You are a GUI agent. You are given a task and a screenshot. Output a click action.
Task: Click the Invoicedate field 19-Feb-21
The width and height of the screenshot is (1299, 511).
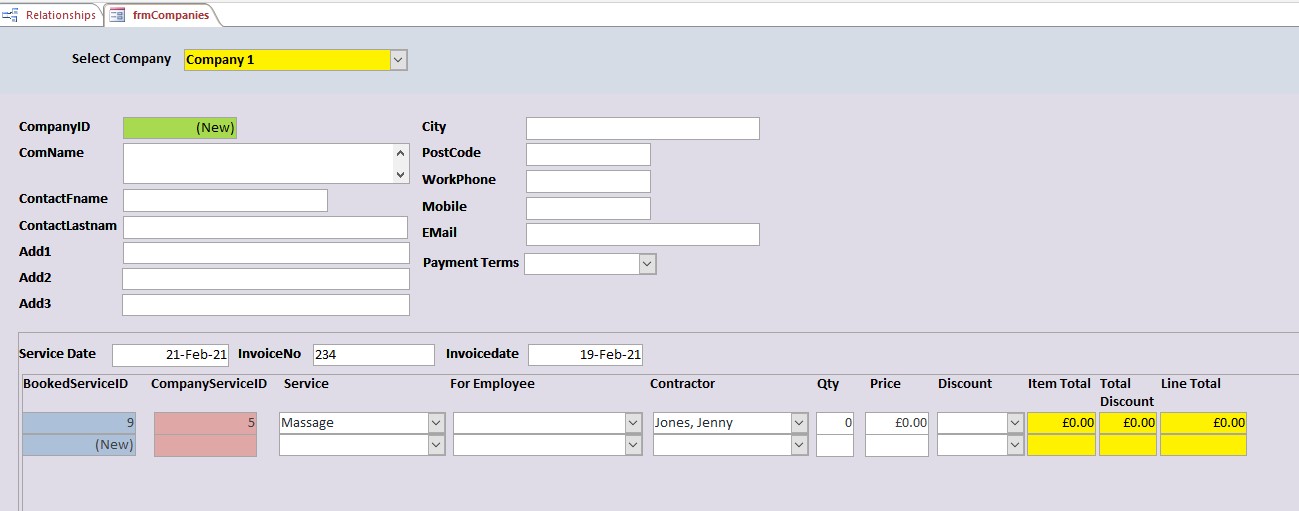pyautogui.click(x=586, y=355)
